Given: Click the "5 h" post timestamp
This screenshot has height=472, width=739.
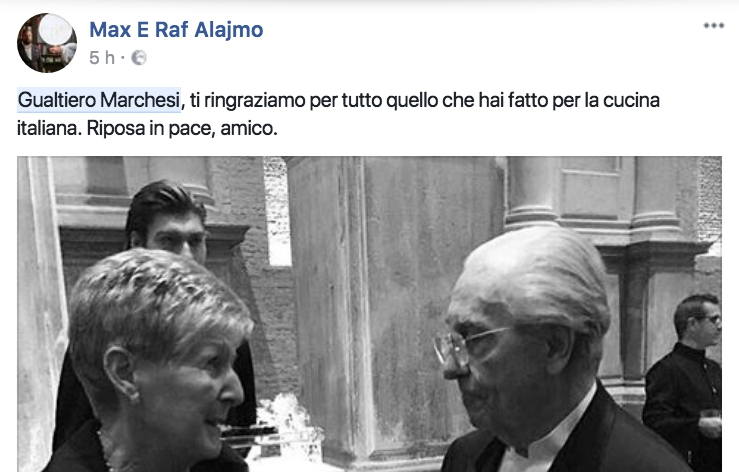Looking at the screenshot, I should point(102,58).
